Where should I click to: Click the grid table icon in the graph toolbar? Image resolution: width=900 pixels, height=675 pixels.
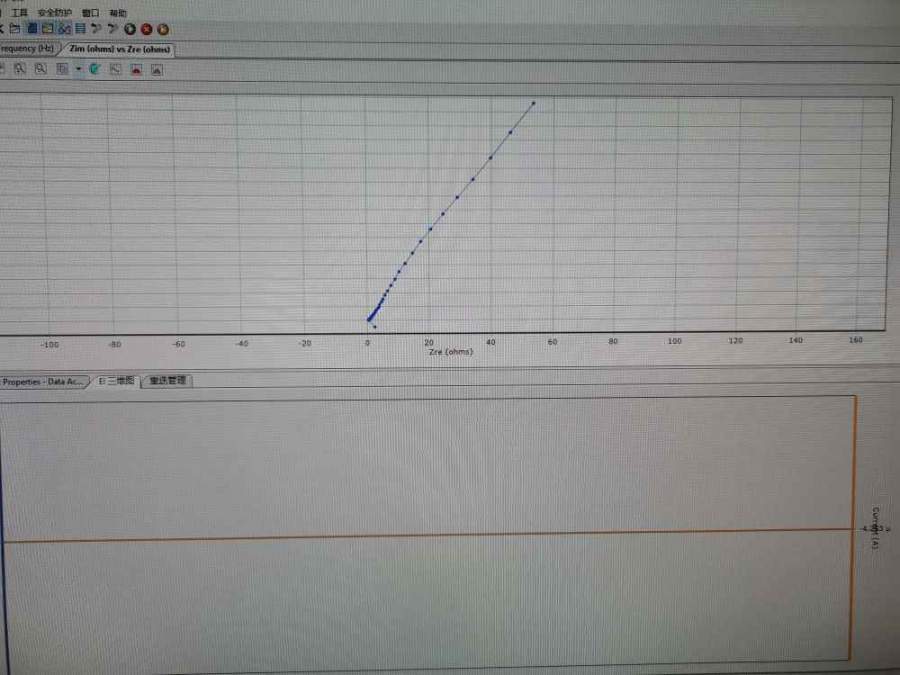point(62,69)
